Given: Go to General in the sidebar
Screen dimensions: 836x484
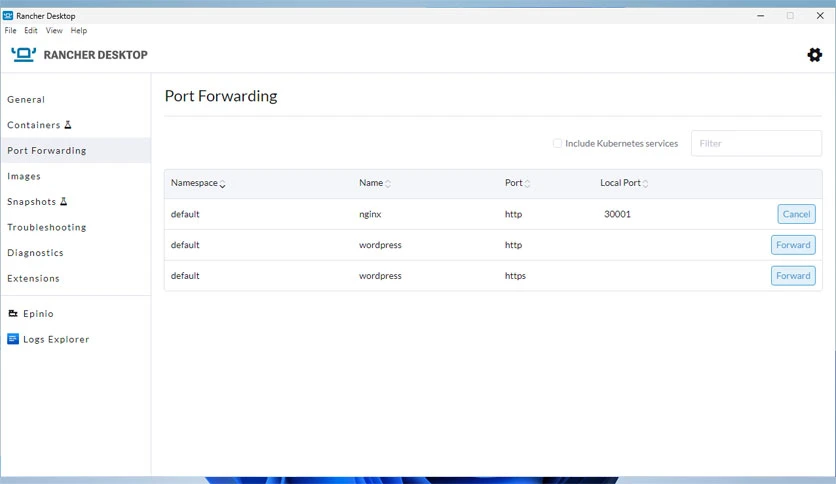Looking at the screenshot, I should point(76,99).
